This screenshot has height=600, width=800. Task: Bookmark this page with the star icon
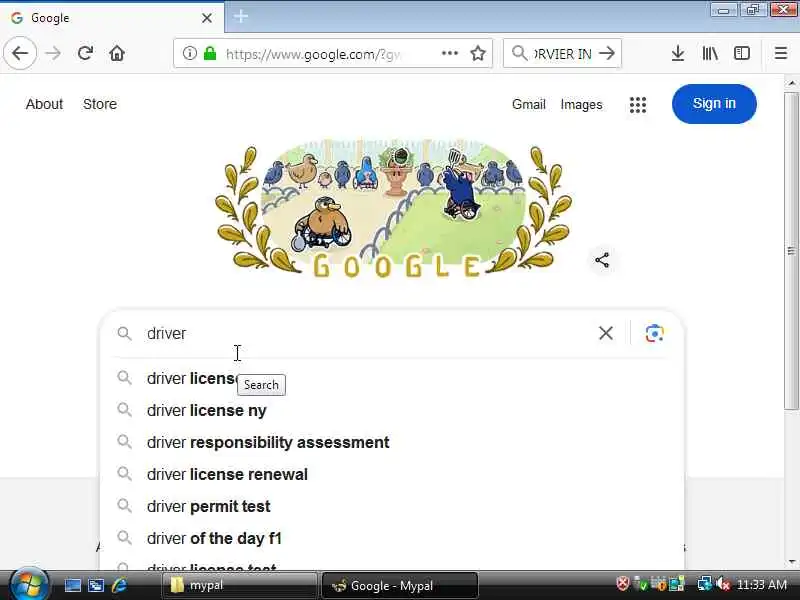(x=478, y=53)
